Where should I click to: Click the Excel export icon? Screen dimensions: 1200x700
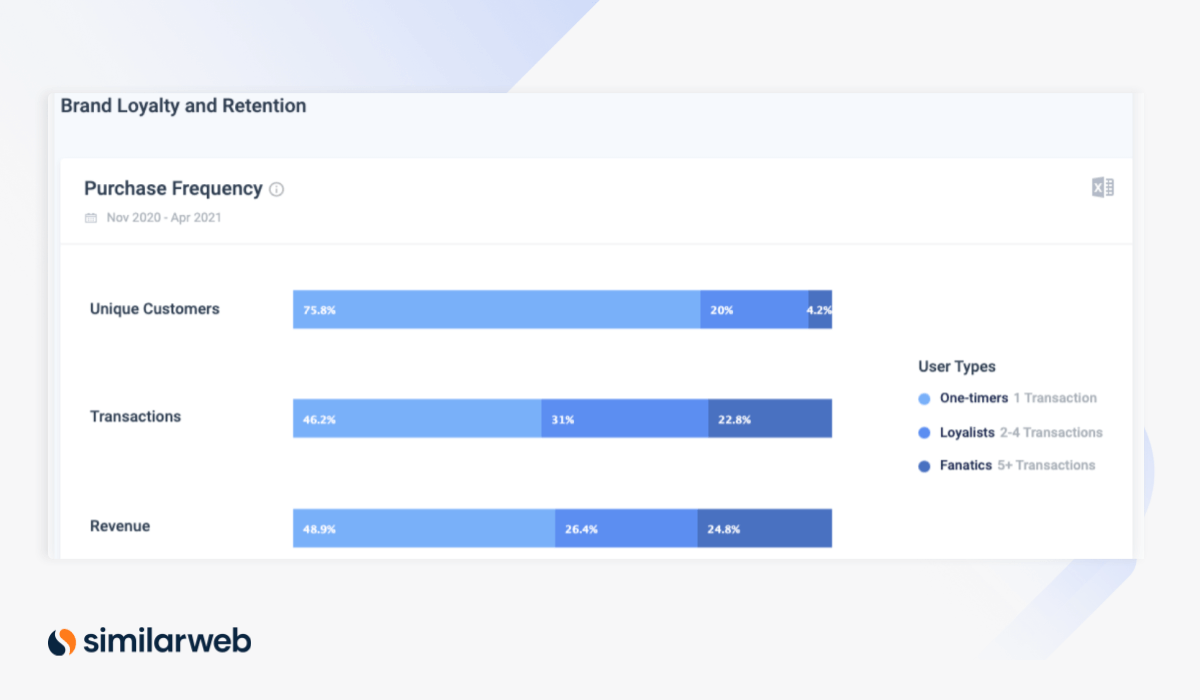tap(1102, 187)
